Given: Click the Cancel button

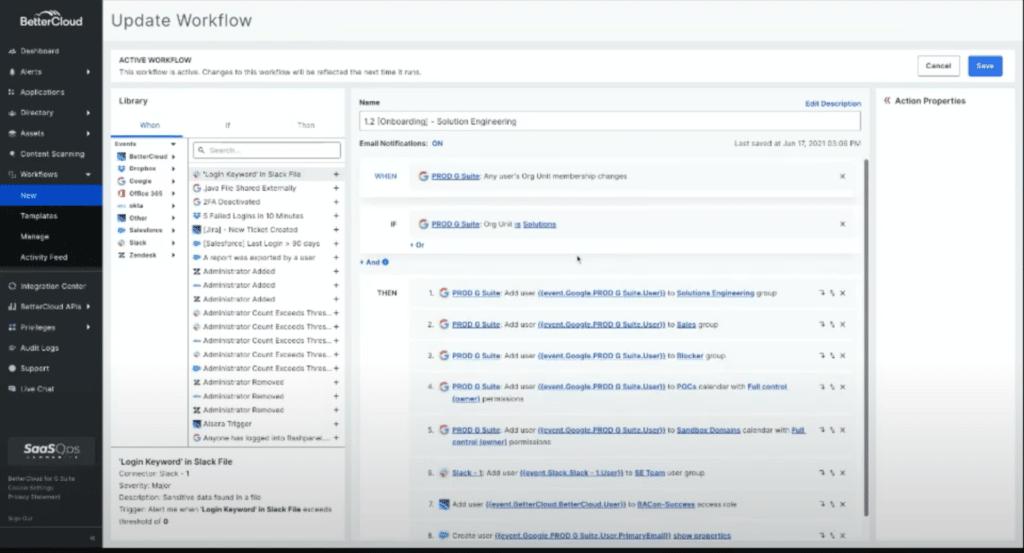Looking at the screenshot, I should click(x=938, y=66).
